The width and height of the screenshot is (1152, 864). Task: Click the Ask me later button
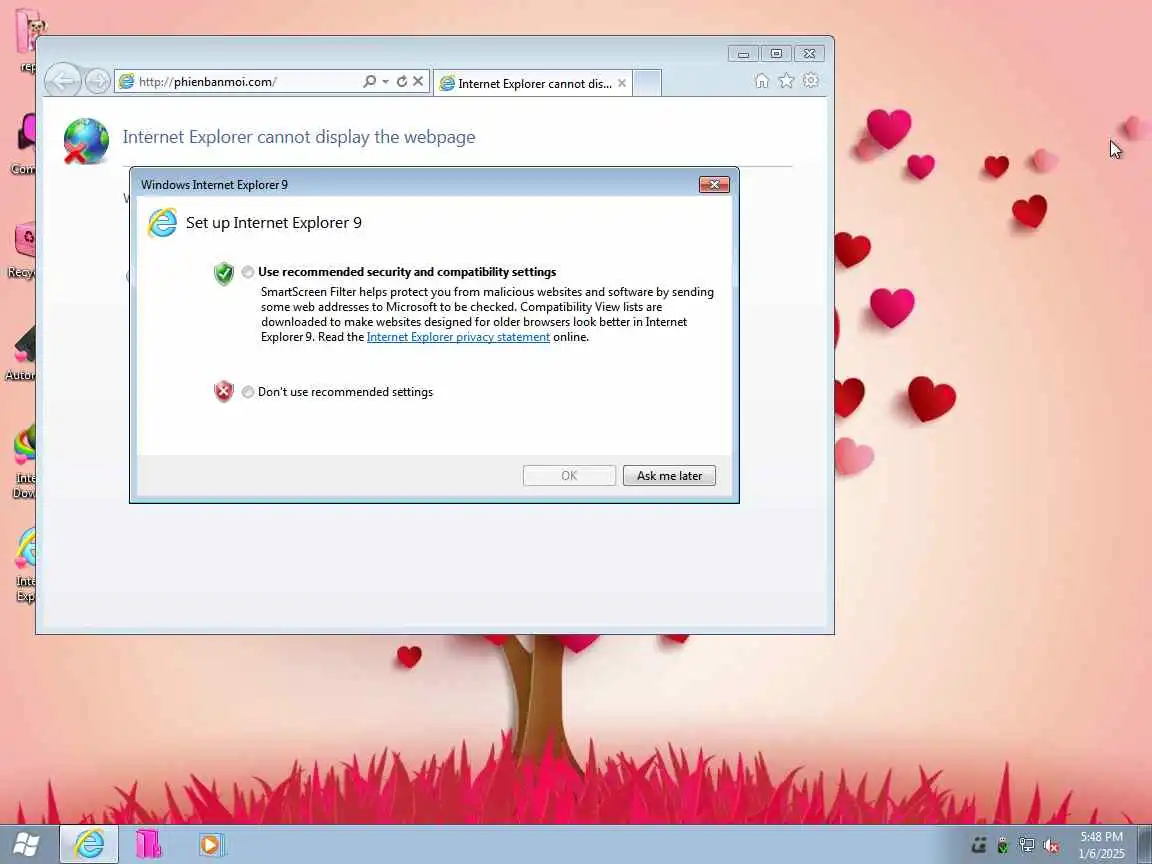coord(669,475)
